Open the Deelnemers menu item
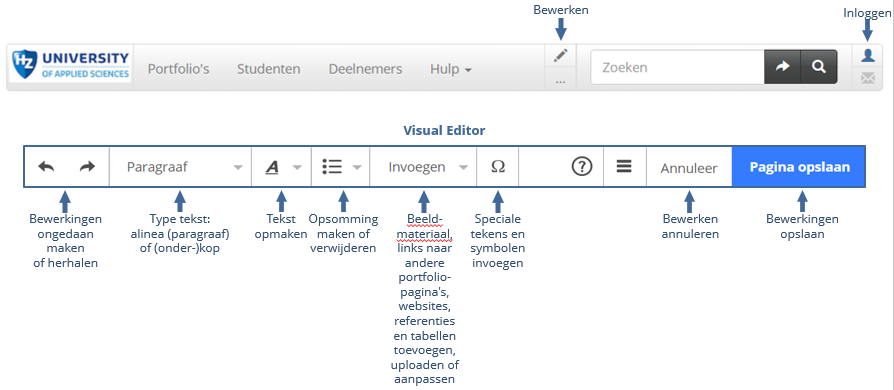894x390 pixels. tap(365, 69)
